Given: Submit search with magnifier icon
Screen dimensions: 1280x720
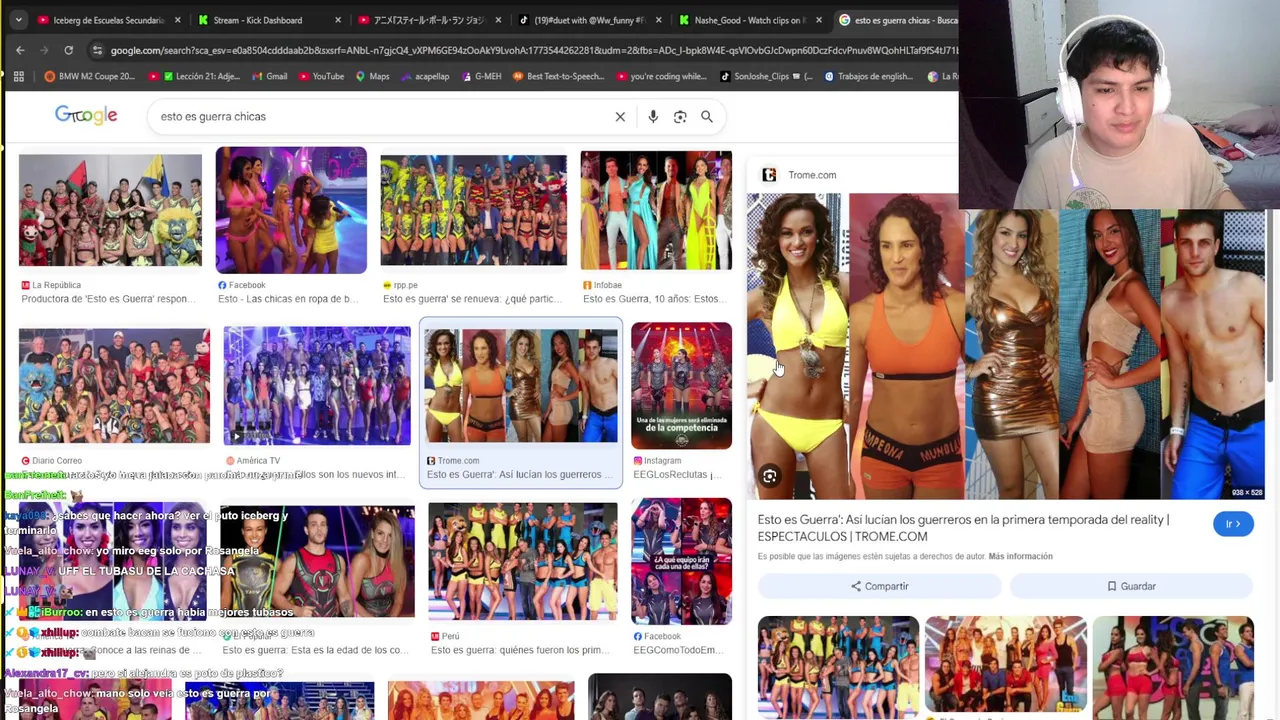Looking at the screenshot, I should pyautogui.click(x=707, y=116).
